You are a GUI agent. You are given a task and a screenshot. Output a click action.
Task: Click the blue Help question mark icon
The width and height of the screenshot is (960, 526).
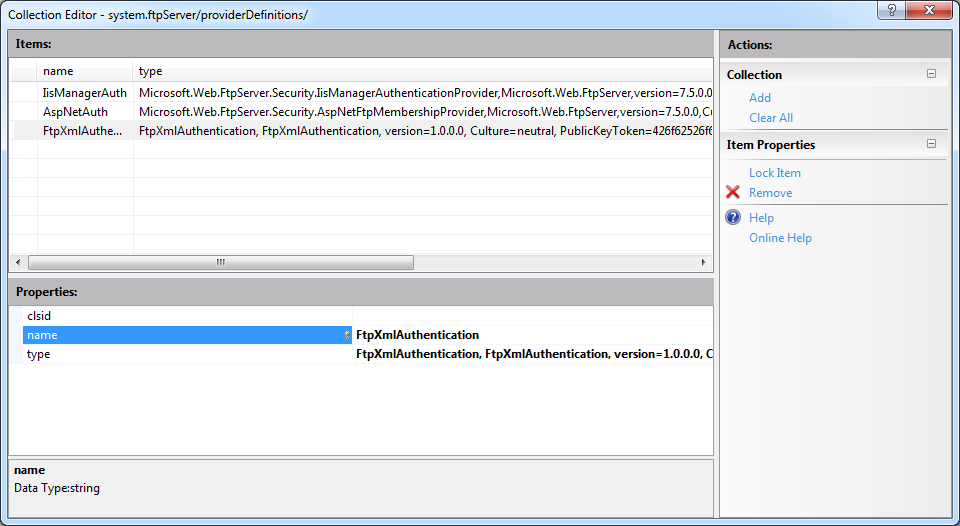(733, 218)
